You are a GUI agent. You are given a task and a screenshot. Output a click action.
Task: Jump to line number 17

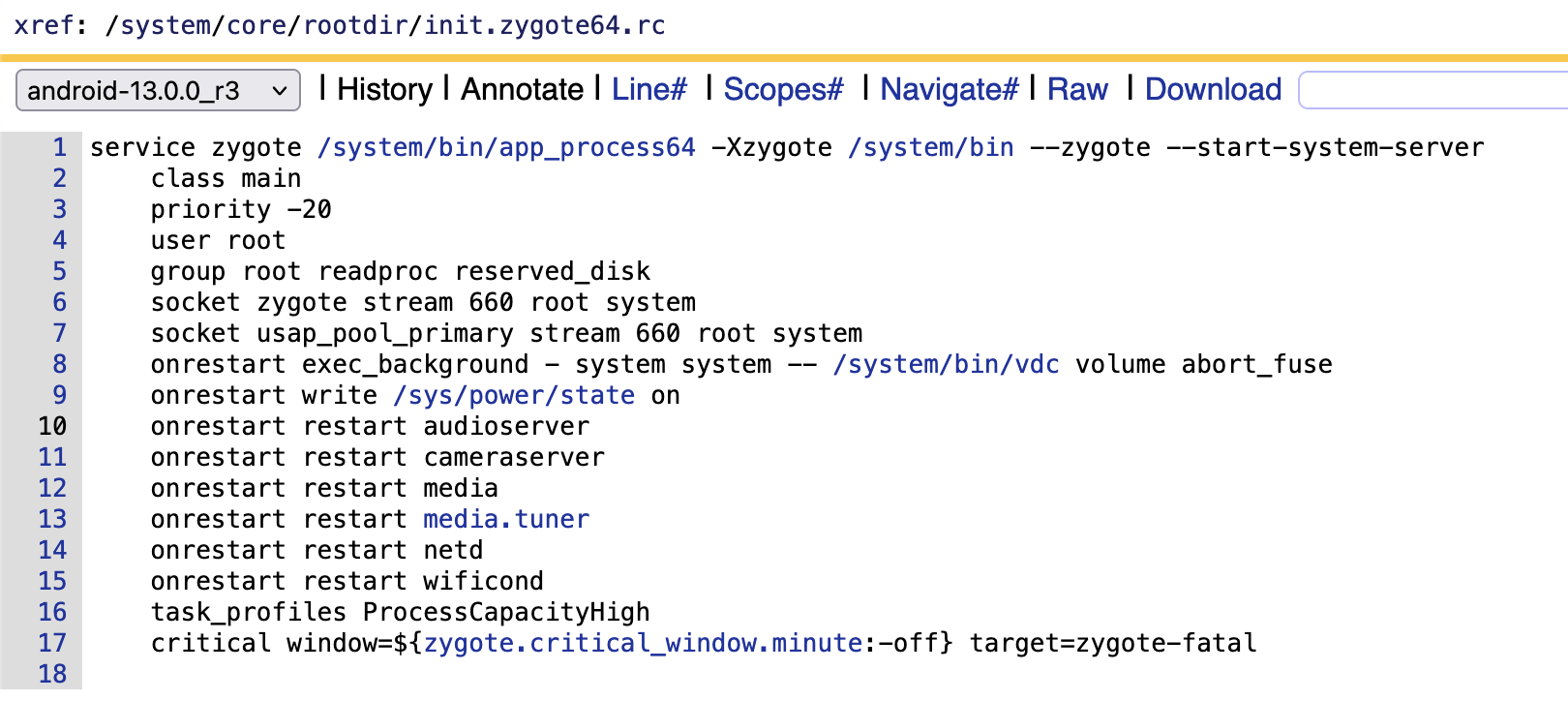click(x=52, y=643)
